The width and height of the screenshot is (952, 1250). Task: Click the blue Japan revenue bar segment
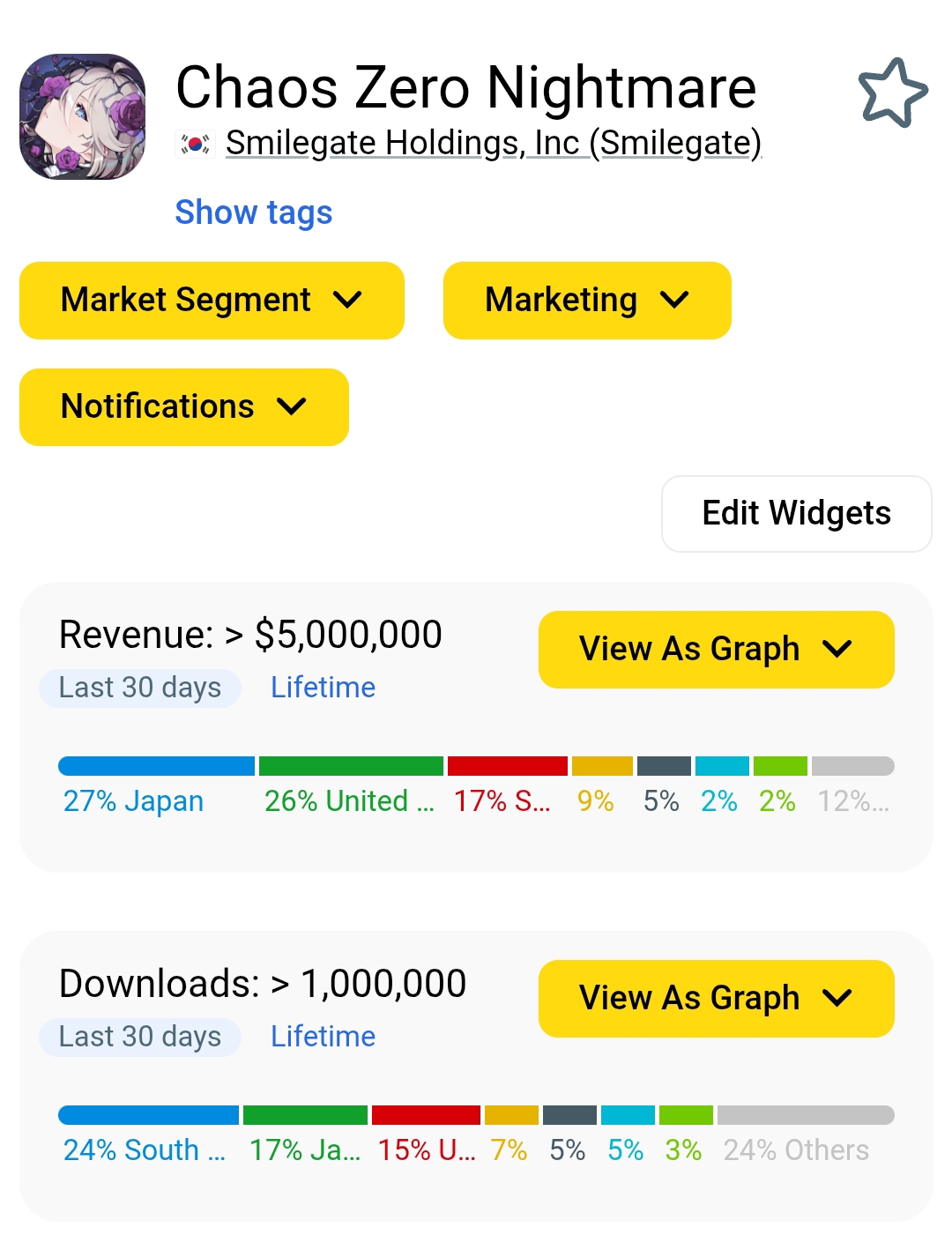pyautogui.click(x=156, y=766)
